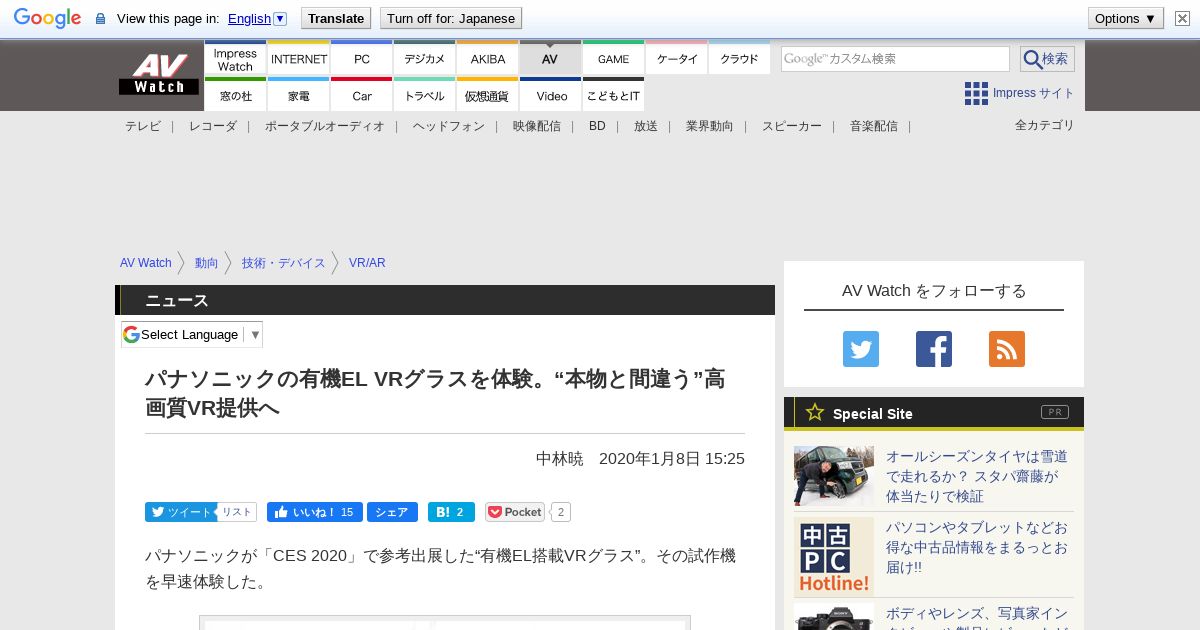The width and height of the screenshot is (1200, 630).
Task: Open the PC tab
Action: (362, 58)
